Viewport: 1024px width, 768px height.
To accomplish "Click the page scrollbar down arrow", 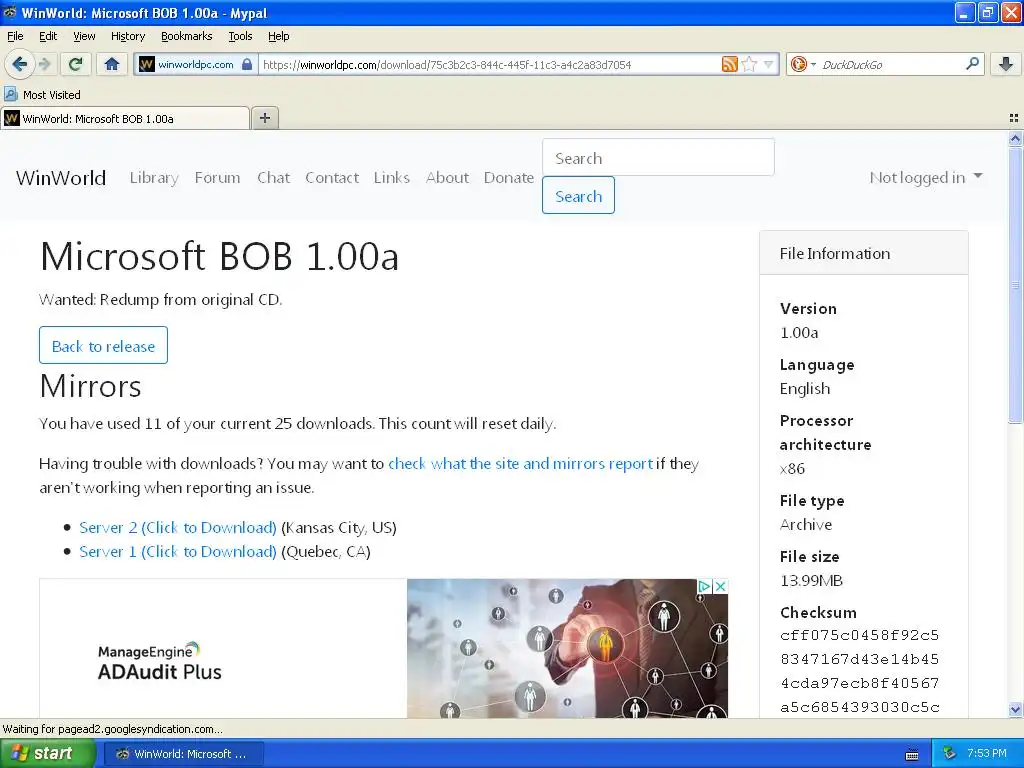I will (1015, 709).
